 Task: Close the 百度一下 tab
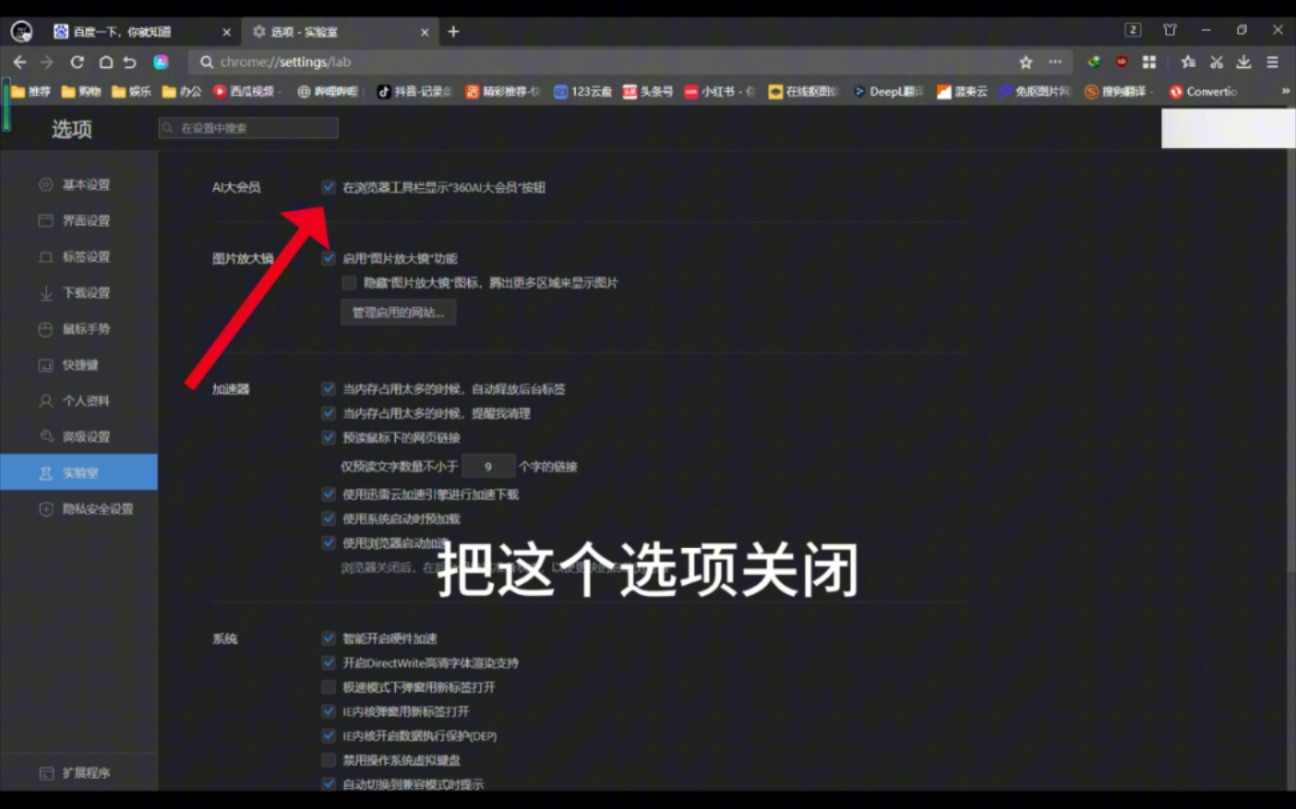(x=226, y=32)
